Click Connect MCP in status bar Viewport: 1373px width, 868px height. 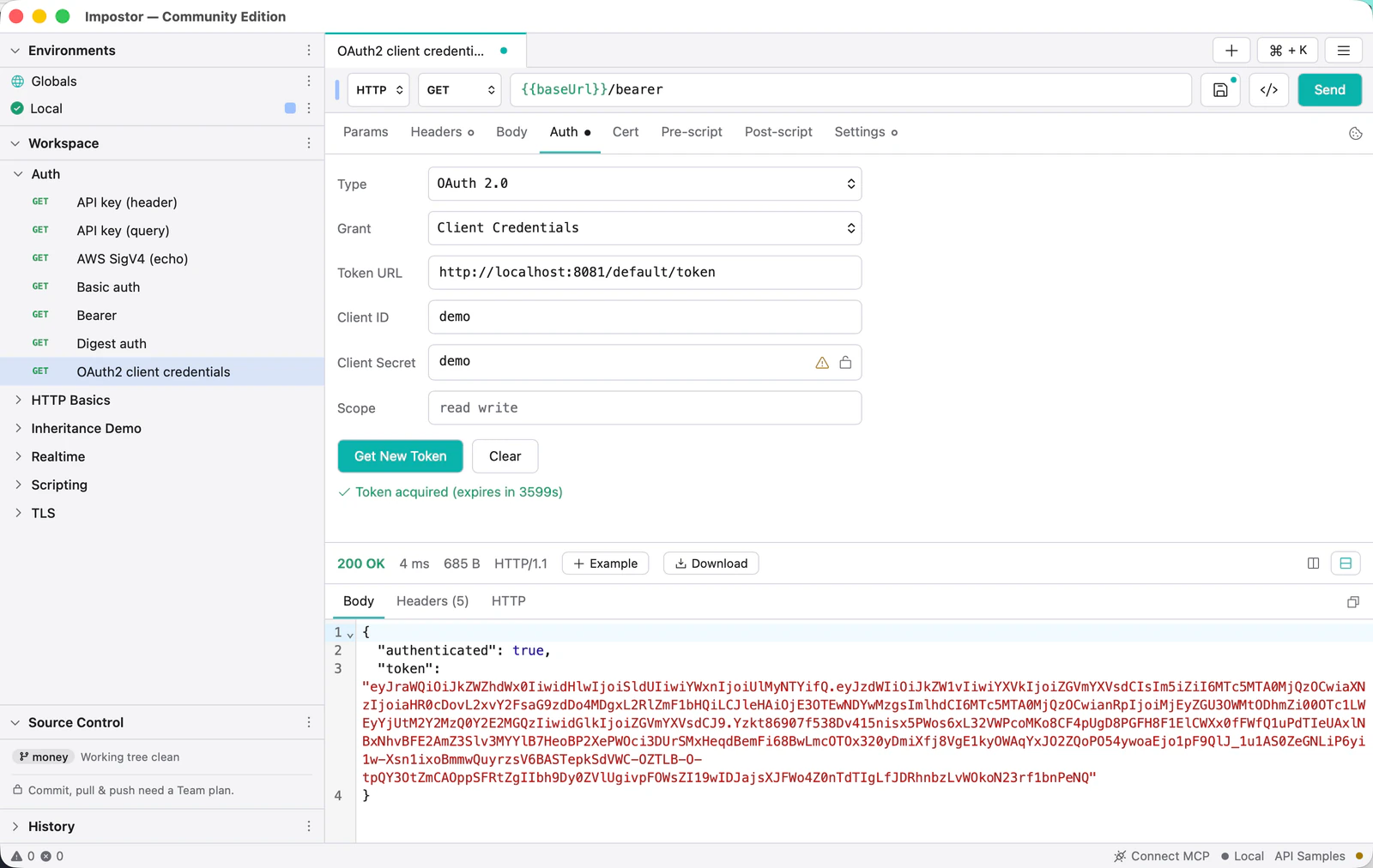(x=1162, y=856)
